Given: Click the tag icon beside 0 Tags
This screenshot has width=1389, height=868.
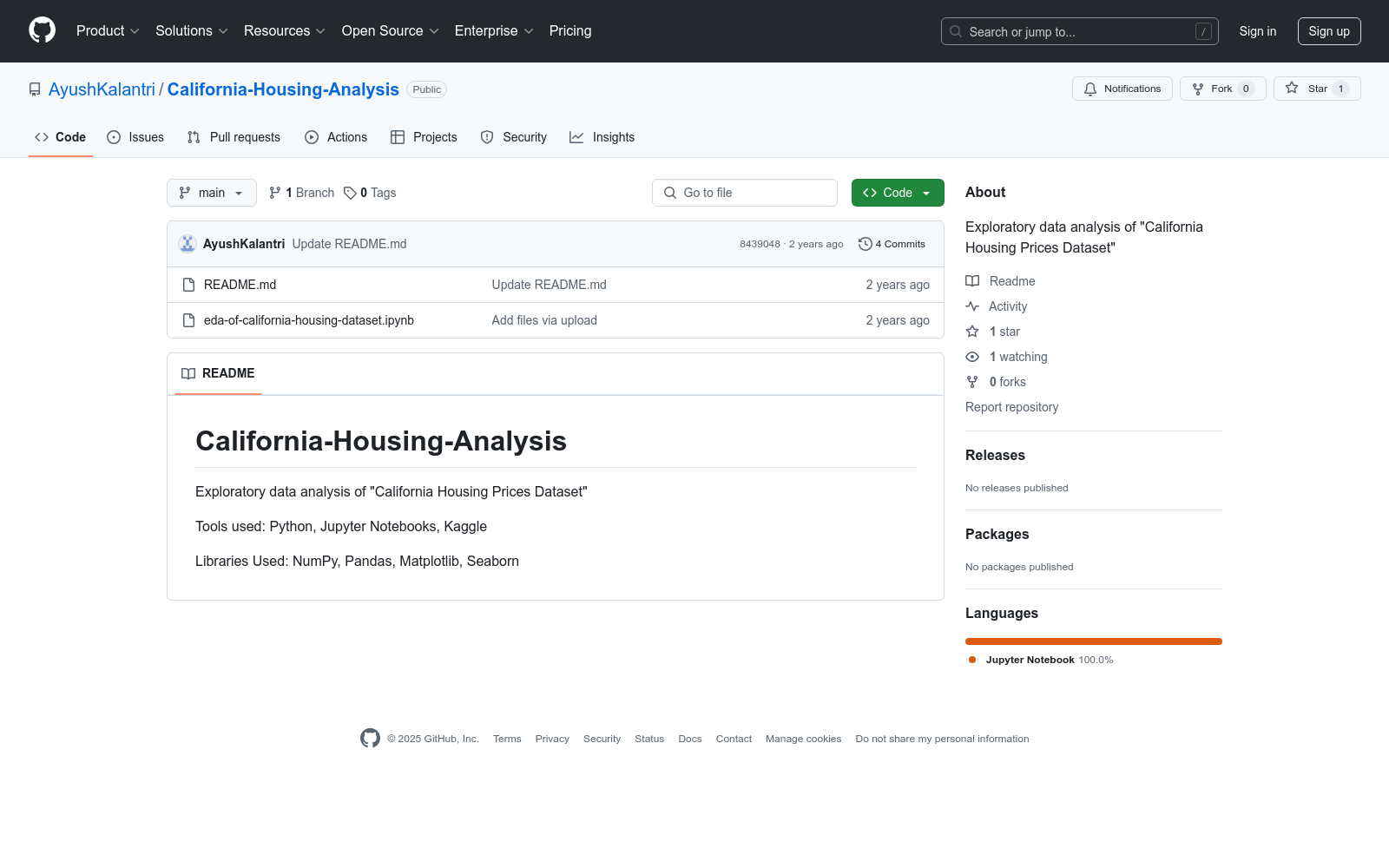Looking at the screenshot, I should (350, 193).
